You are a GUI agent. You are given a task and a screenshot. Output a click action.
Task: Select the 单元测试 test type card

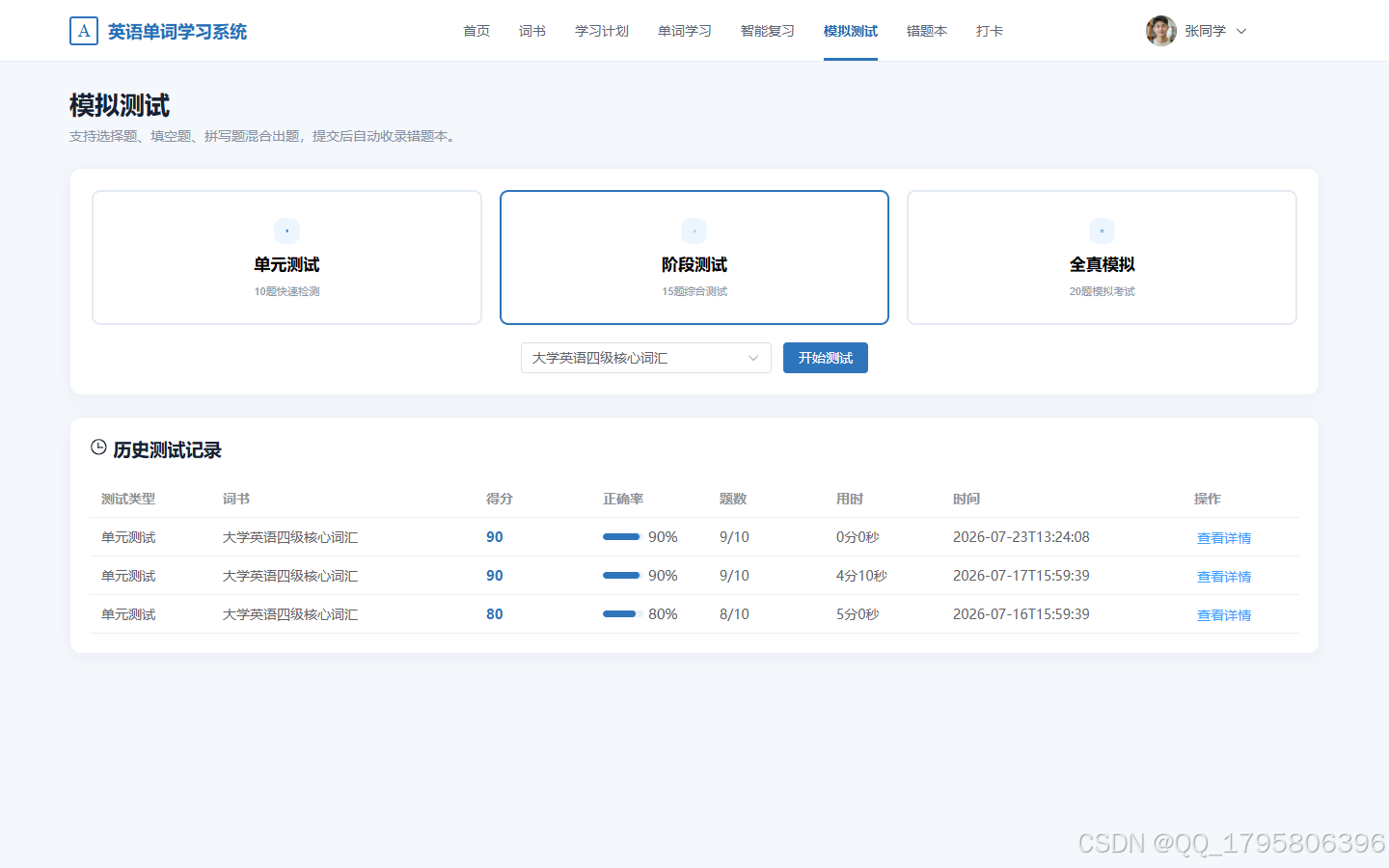click(286, 258)
